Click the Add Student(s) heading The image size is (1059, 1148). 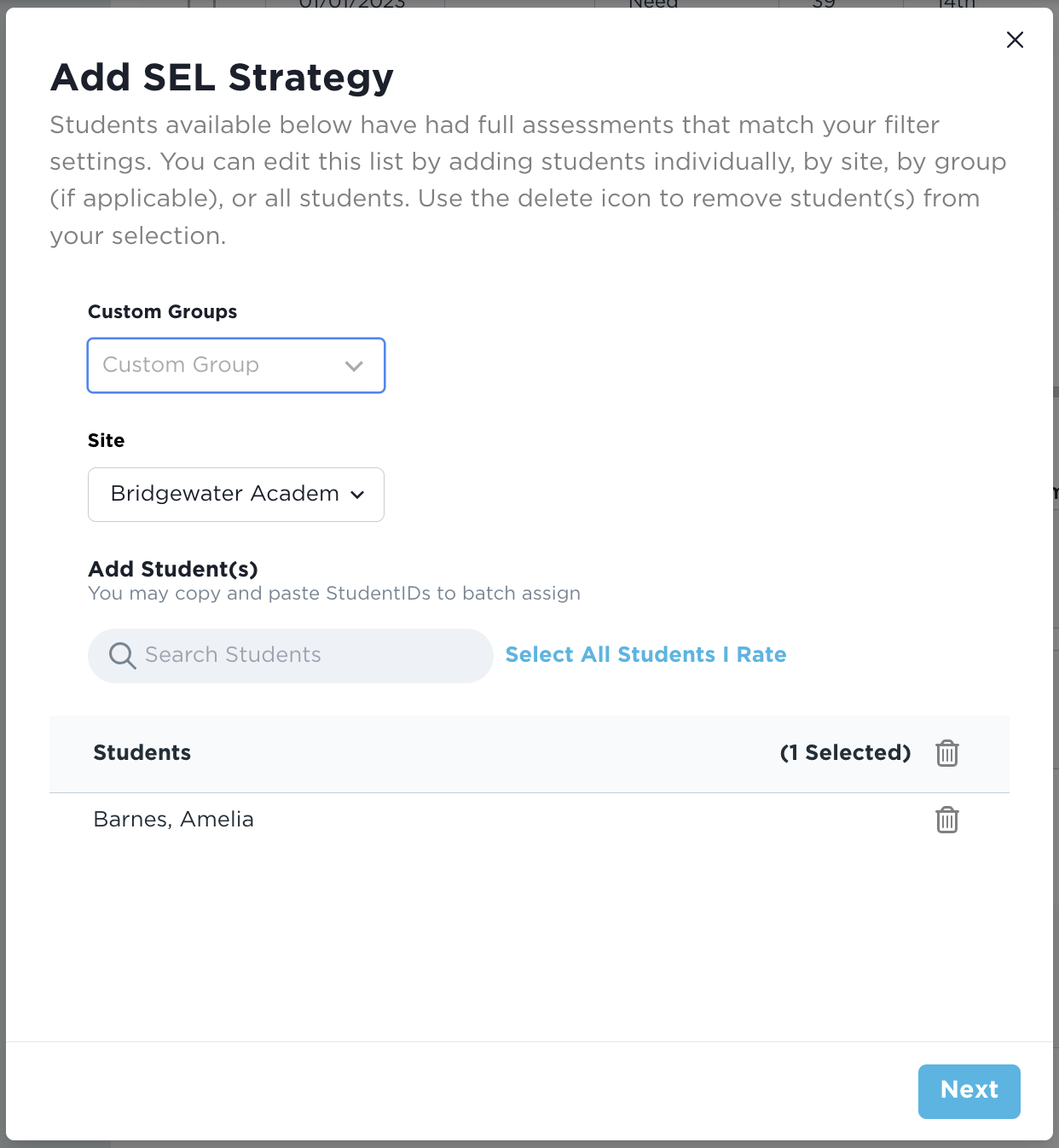pyautogui.click(x=173, y=568)
